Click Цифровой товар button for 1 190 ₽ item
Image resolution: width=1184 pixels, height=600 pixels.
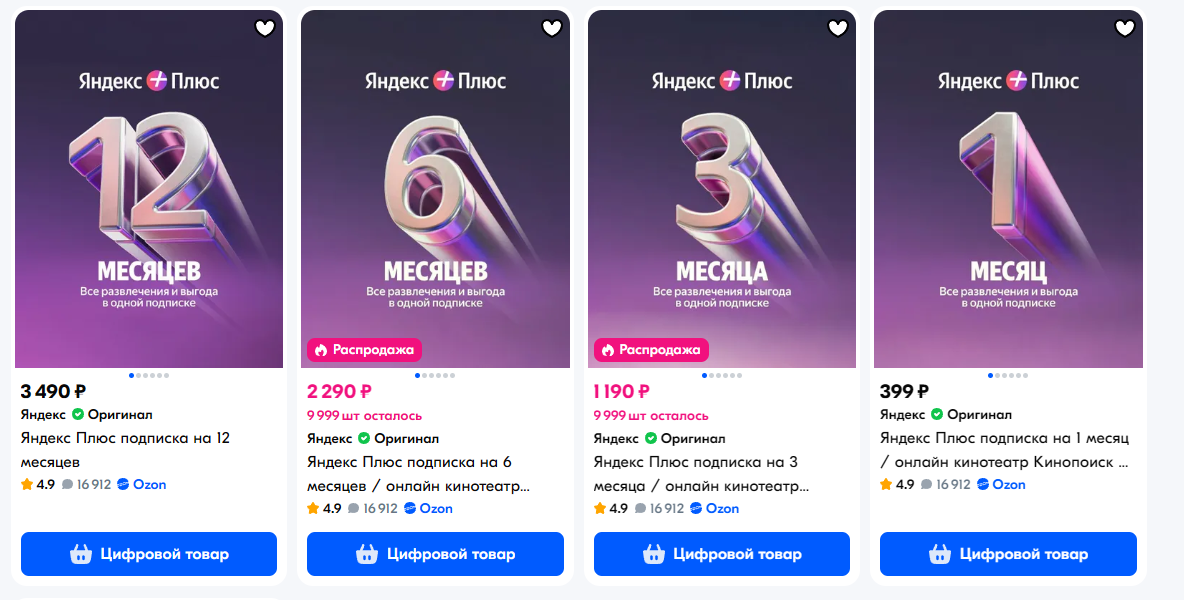click(722, 554)
